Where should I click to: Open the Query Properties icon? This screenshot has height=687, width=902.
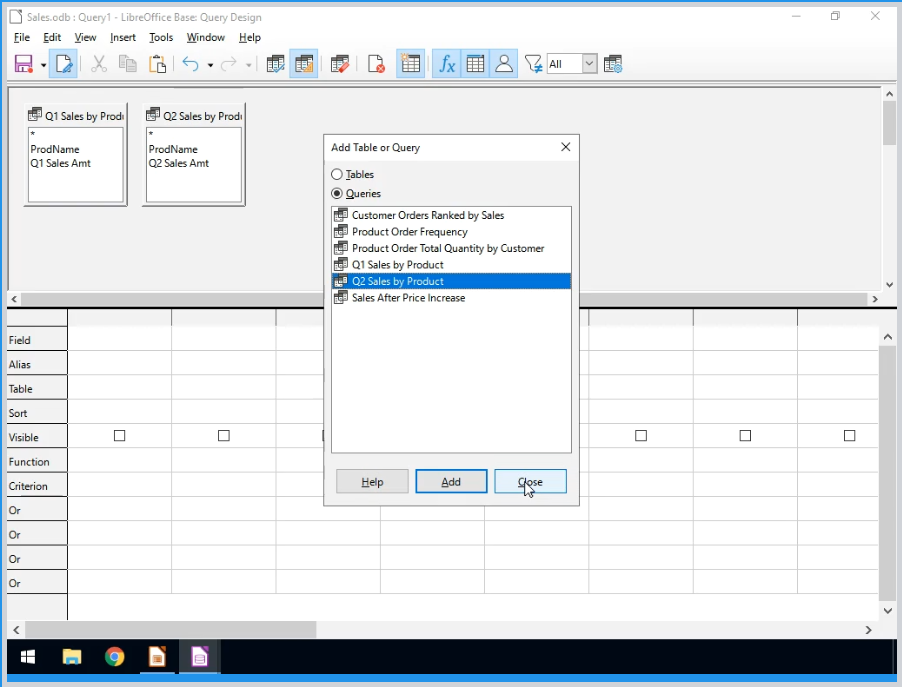point(613,64)
